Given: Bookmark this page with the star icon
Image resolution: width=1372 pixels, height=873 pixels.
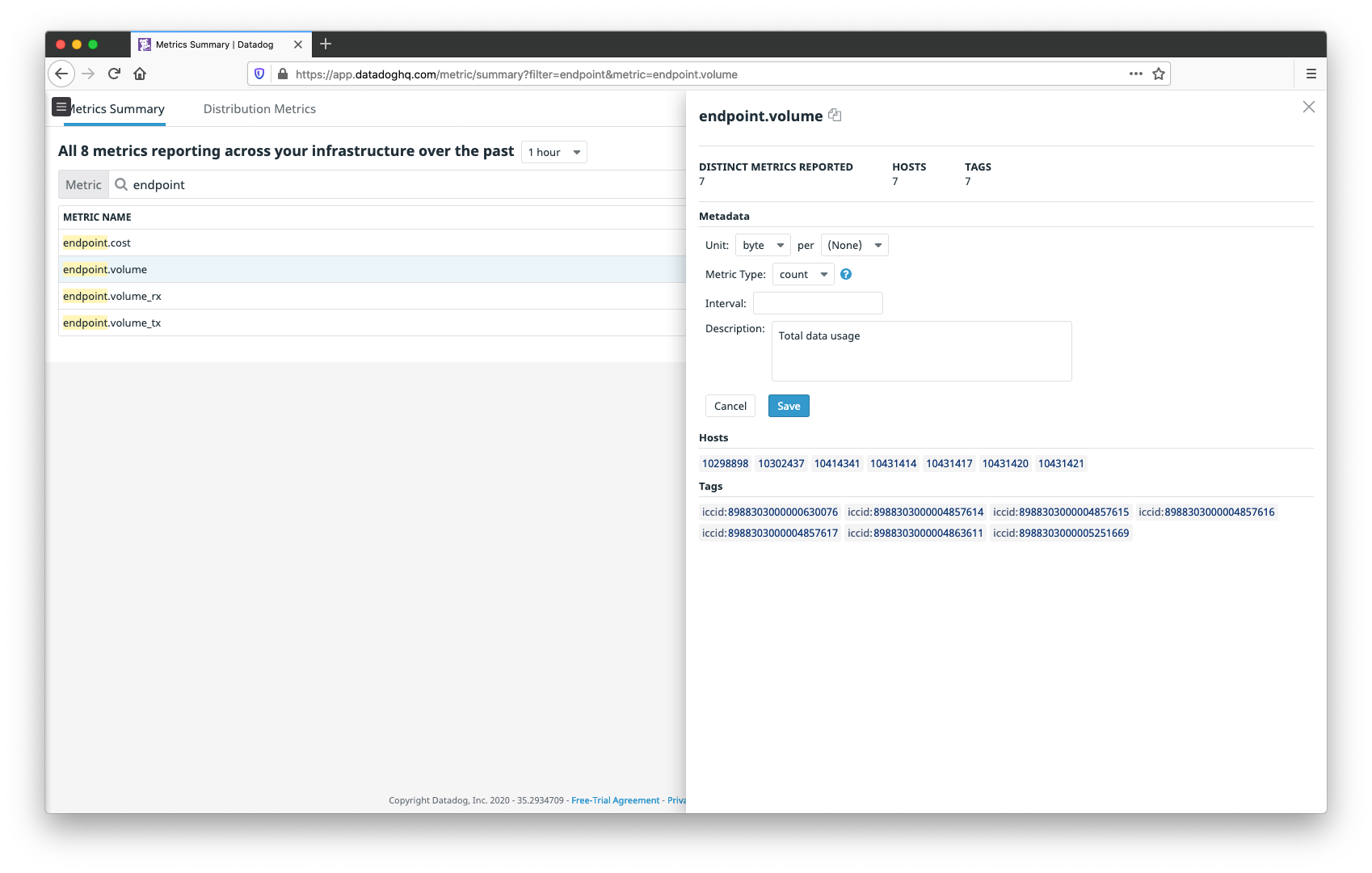Looking at the screenshot, I should click(x=1158, y=74).
